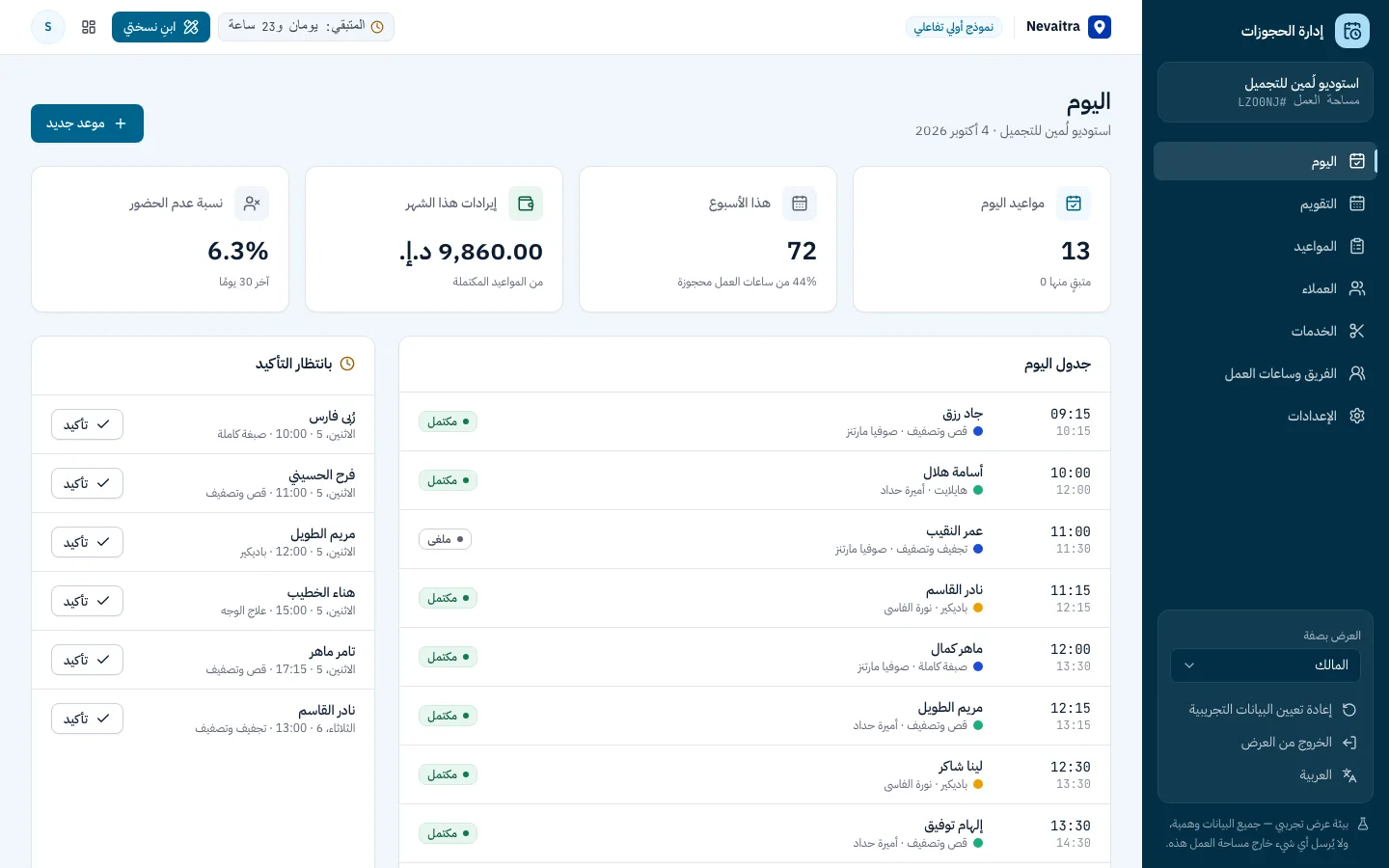This screenshot has width=1389, height=868.
Task: Select the استوديو لَمين للتجميل workspace card
Action: 1266,93
